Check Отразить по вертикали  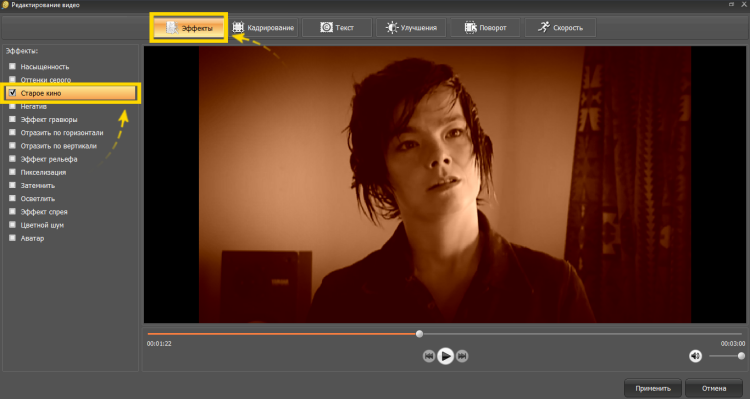(x=12, y=145)
